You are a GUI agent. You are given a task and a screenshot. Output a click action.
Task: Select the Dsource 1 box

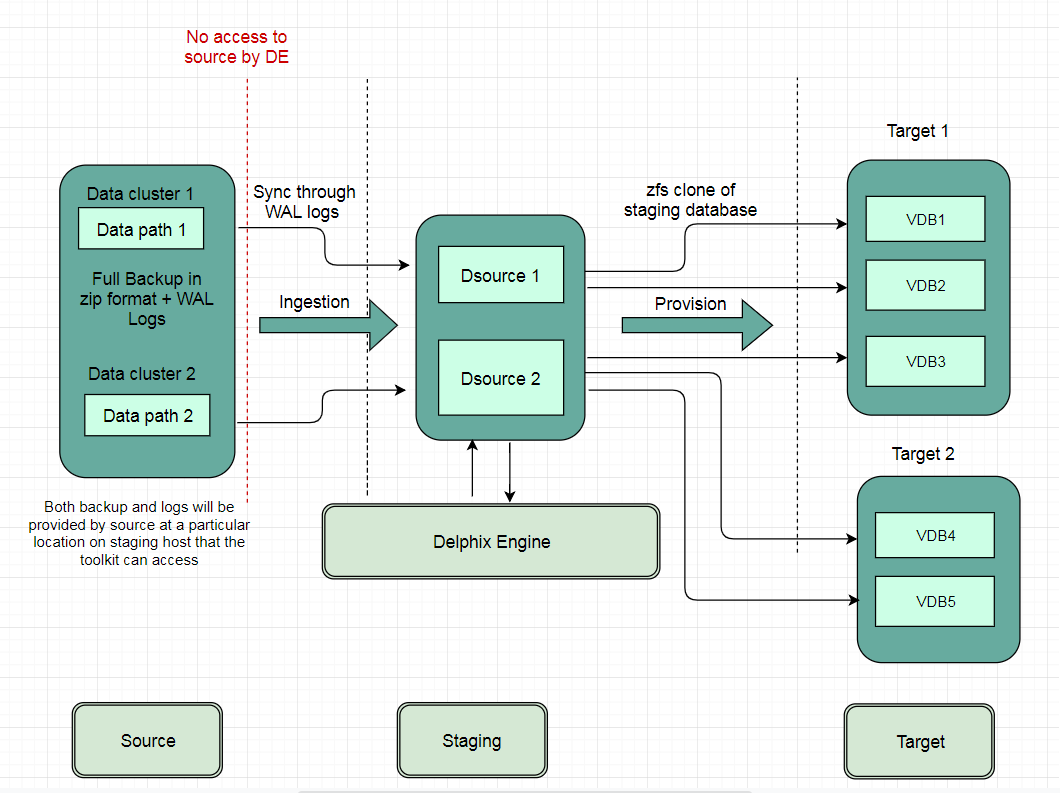500,276
